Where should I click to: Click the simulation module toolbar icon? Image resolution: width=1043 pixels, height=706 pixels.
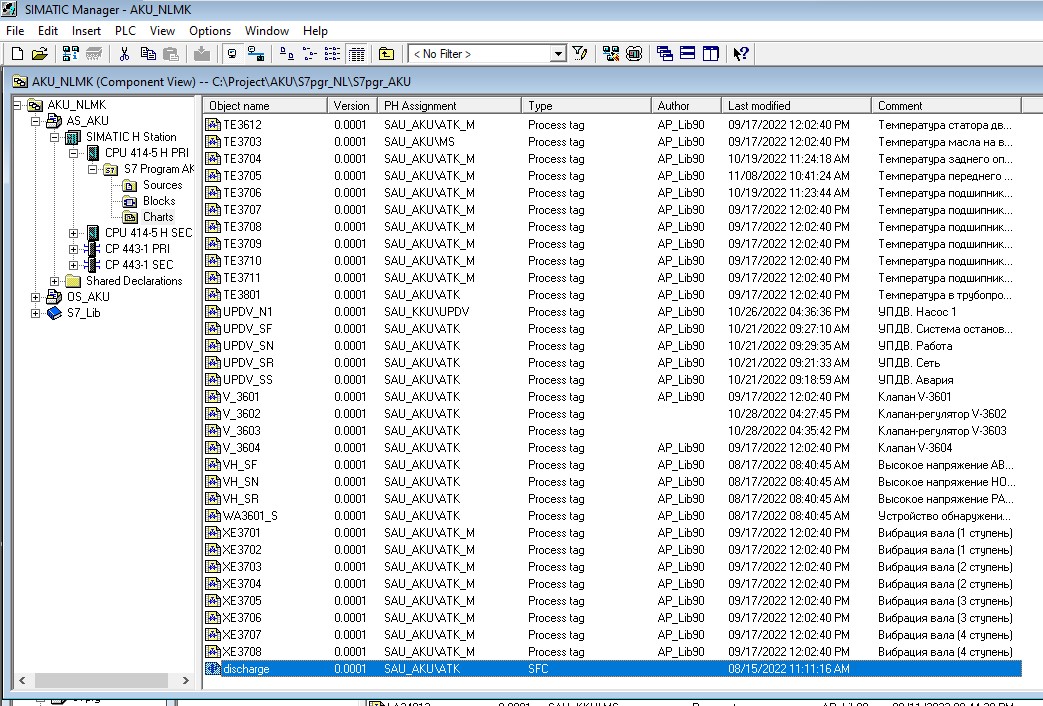point(634,54)
